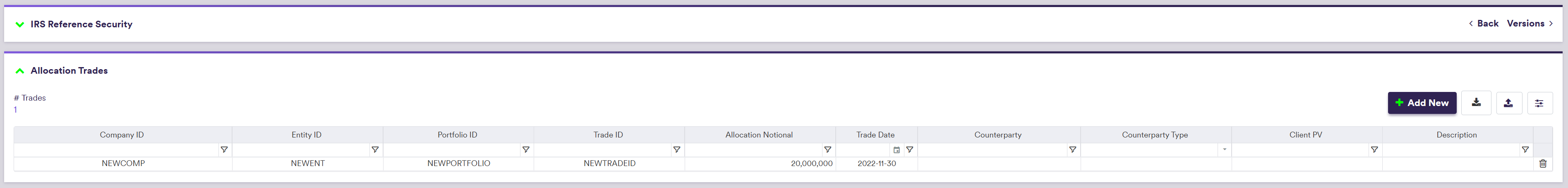Click the Entity ID filter input

click(x=301, y=149)
